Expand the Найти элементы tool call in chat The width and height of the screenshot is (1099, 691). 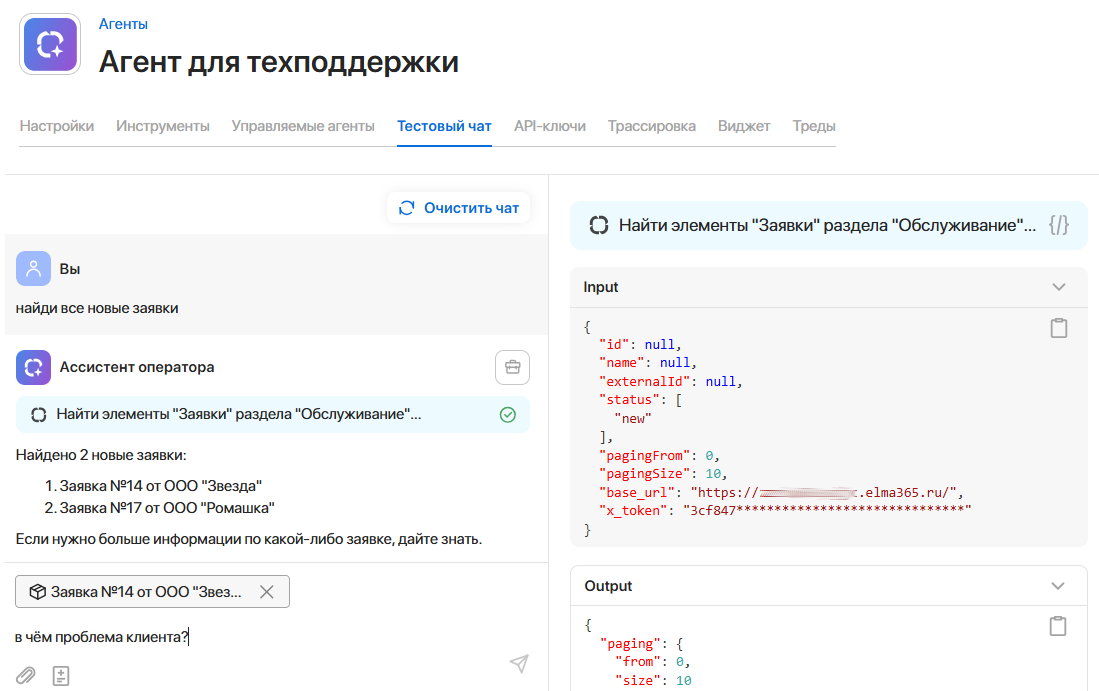[240, 414]
